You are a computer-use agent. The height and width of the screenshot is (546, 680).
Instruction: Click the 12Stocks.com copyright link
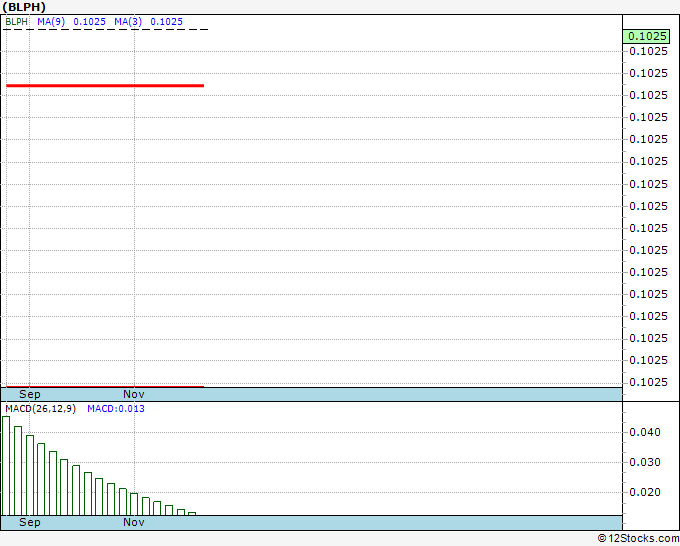tap(638, 538)
